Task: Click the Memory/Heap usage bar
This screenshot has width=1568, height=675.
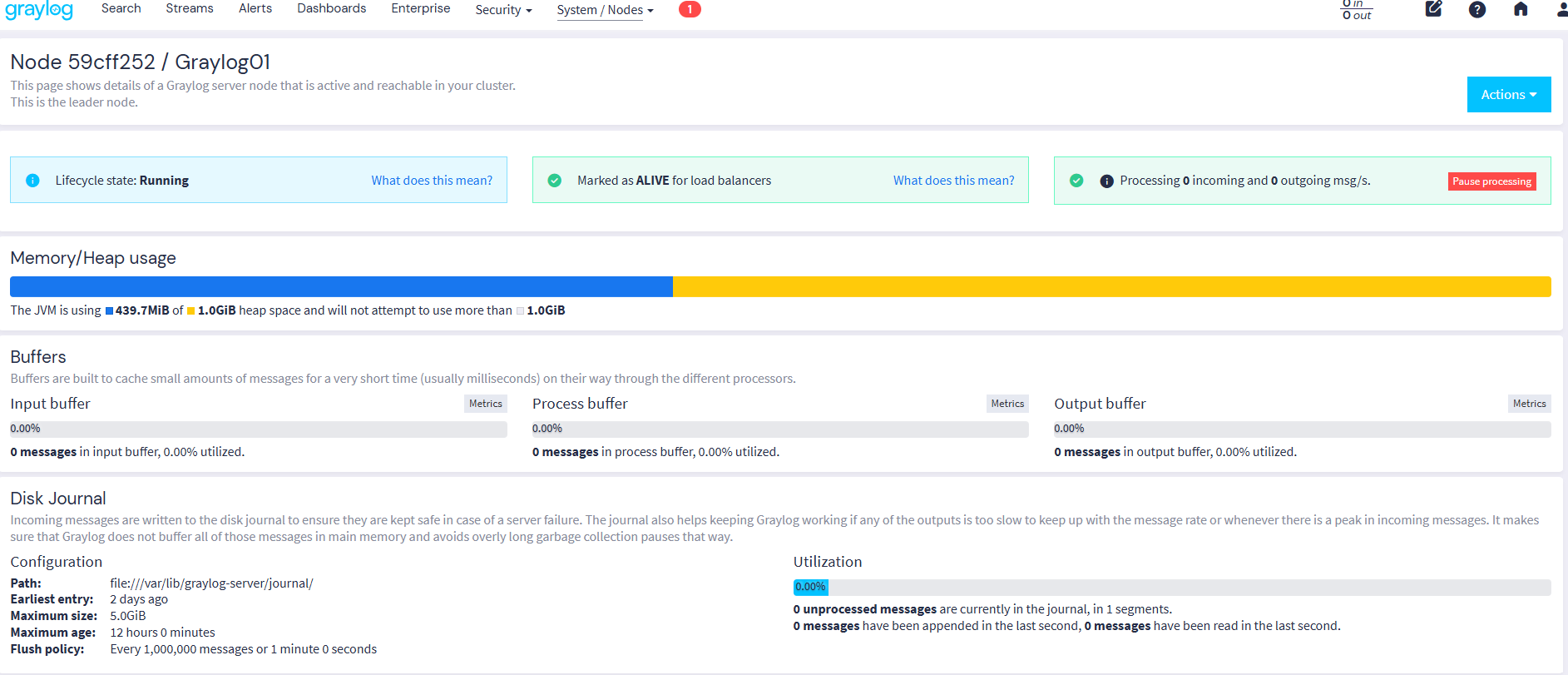Action: tap(779, 286)
